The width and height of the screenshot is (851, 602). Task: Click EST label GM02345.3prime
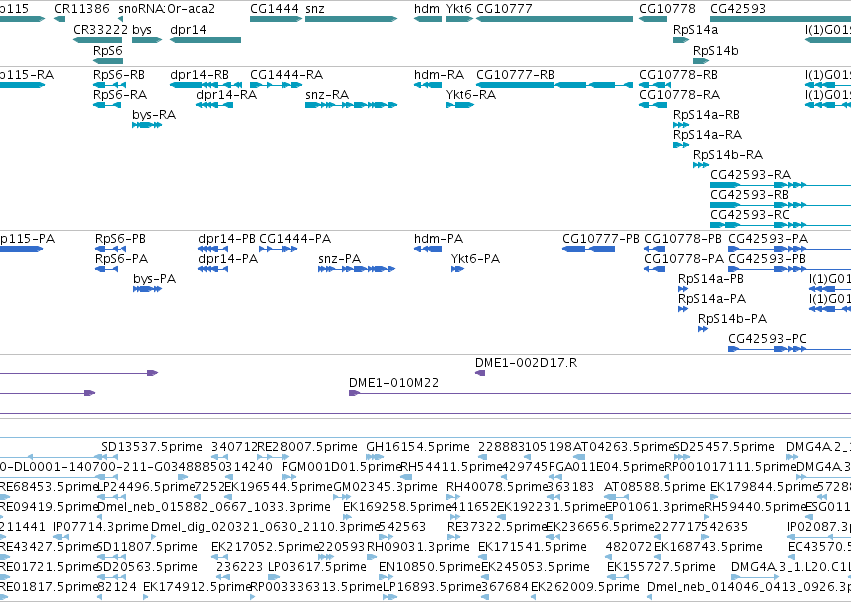[385, 487]
